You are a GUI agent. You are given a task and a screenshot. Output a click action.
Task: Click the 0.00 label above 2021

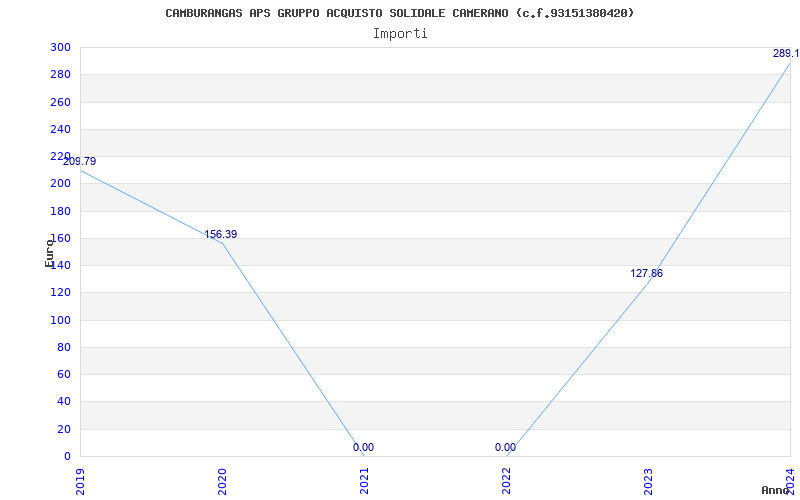click(363, 447)
